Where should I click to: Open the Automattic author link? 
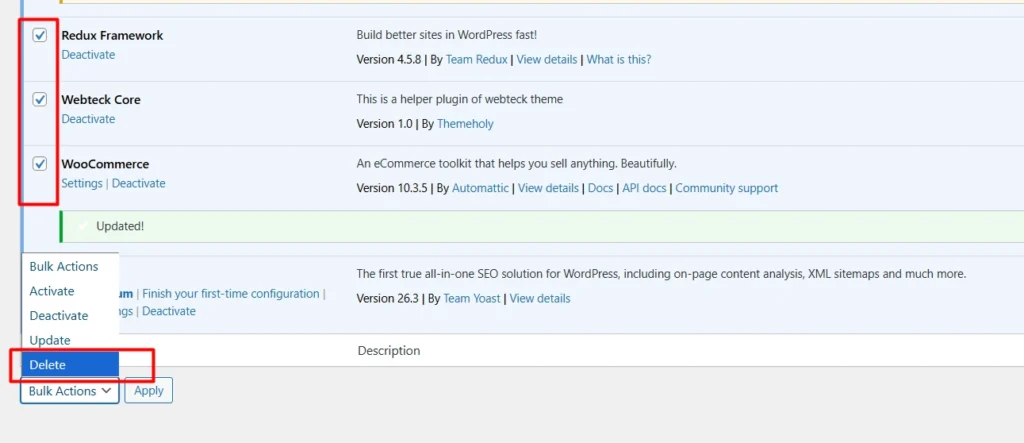click(480, 188)
